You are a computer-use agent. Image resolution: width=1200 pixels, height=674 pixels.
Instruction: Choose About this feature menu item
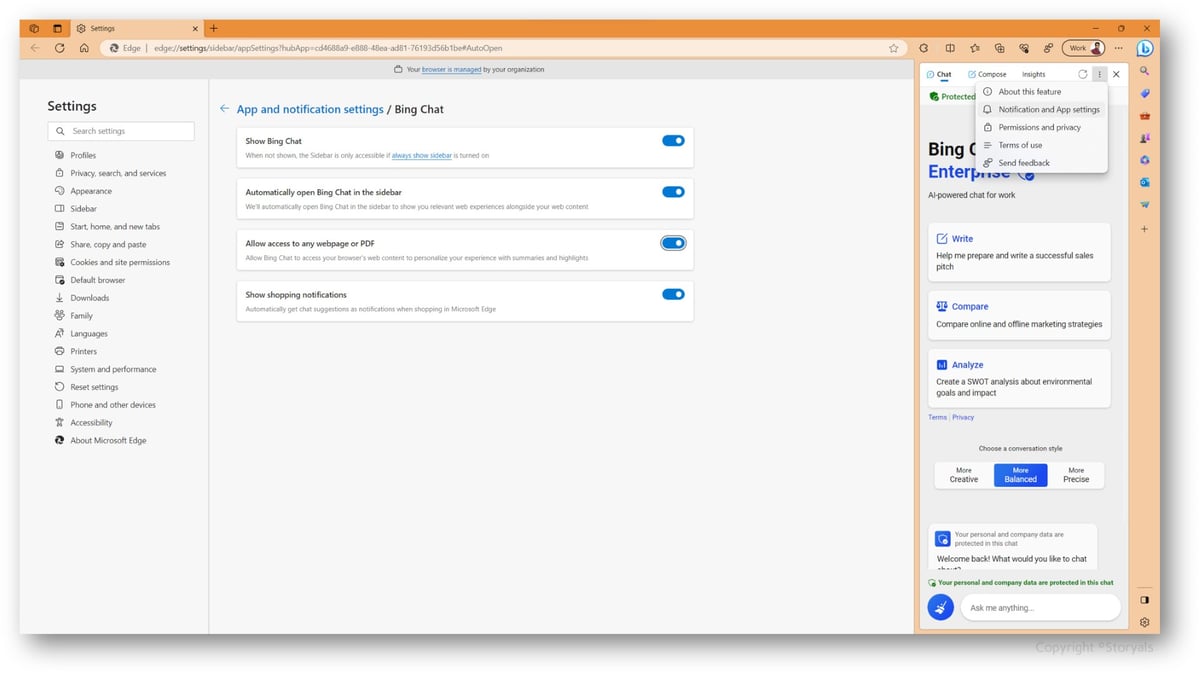tap(1041, 92)
